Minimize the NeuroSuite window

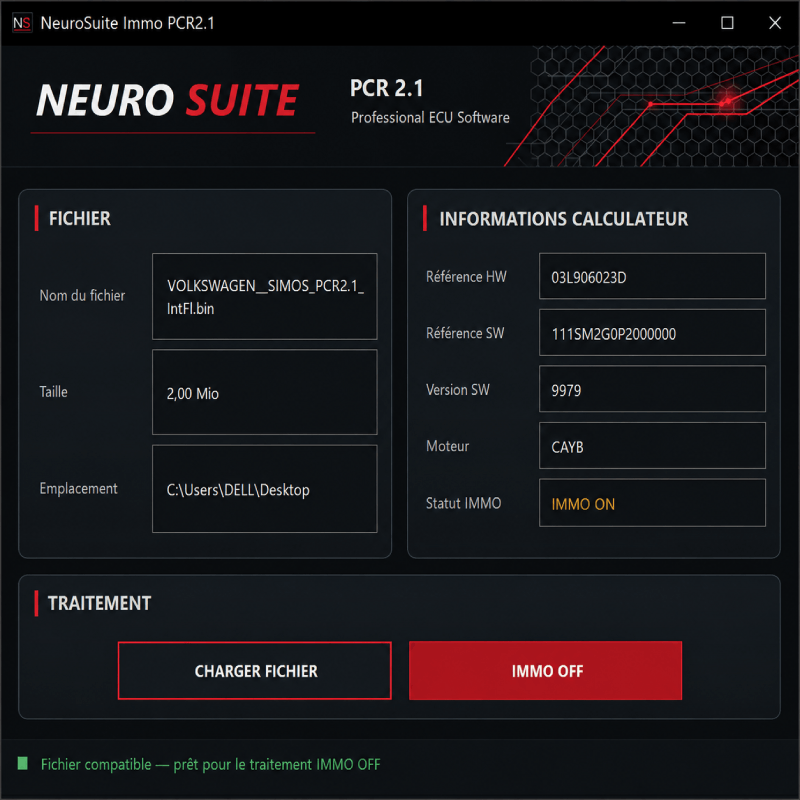679,23
